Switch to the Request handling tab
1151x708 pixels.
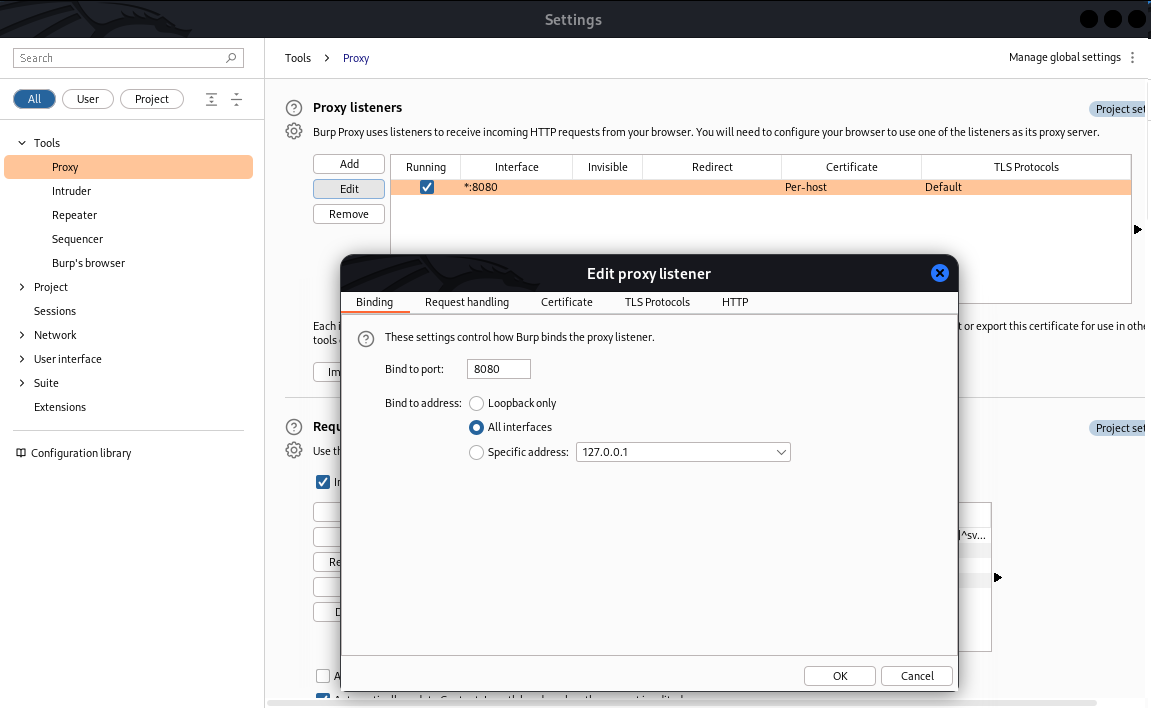(466, 302)
